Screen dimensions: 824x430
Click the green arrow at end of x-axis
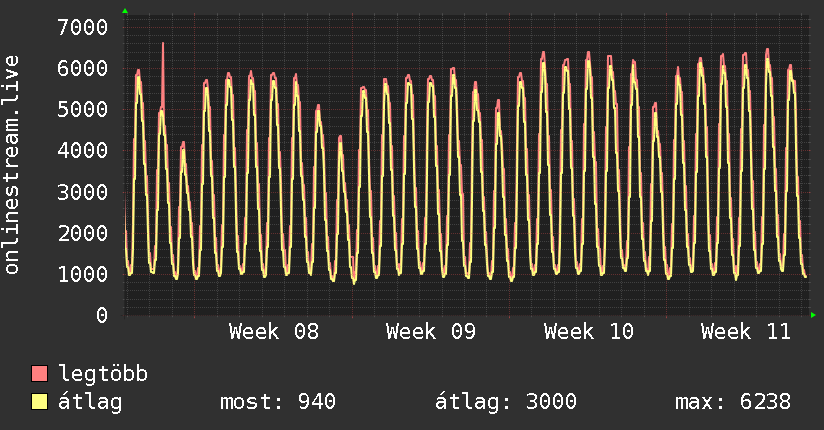tap(813, 315)
